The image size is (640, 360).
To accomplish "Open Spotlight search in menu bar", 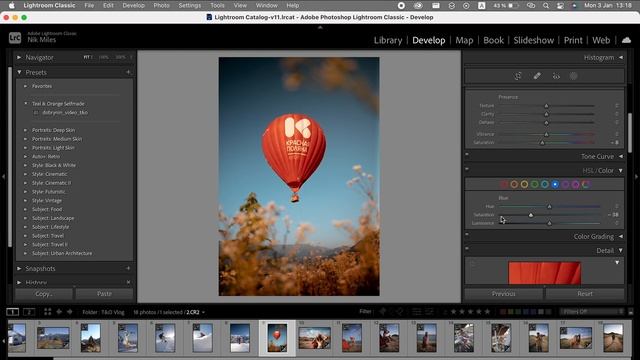I will (x=546, y=6).
